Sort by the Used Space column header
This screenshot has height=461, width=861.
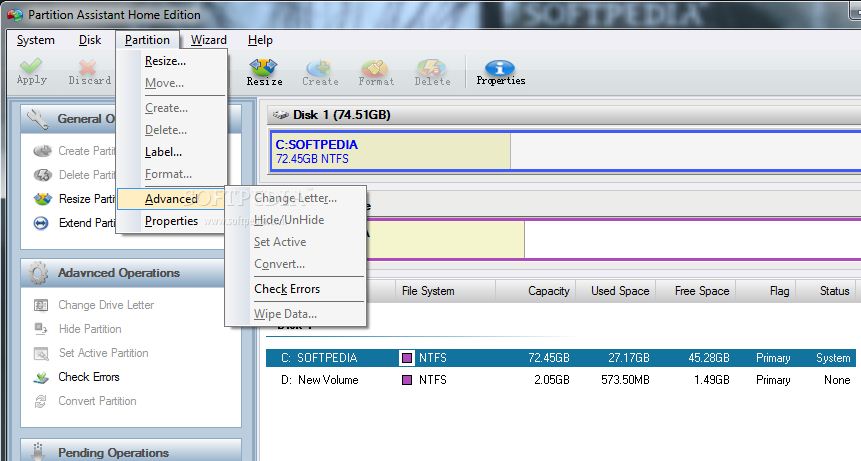pos(616,291)
